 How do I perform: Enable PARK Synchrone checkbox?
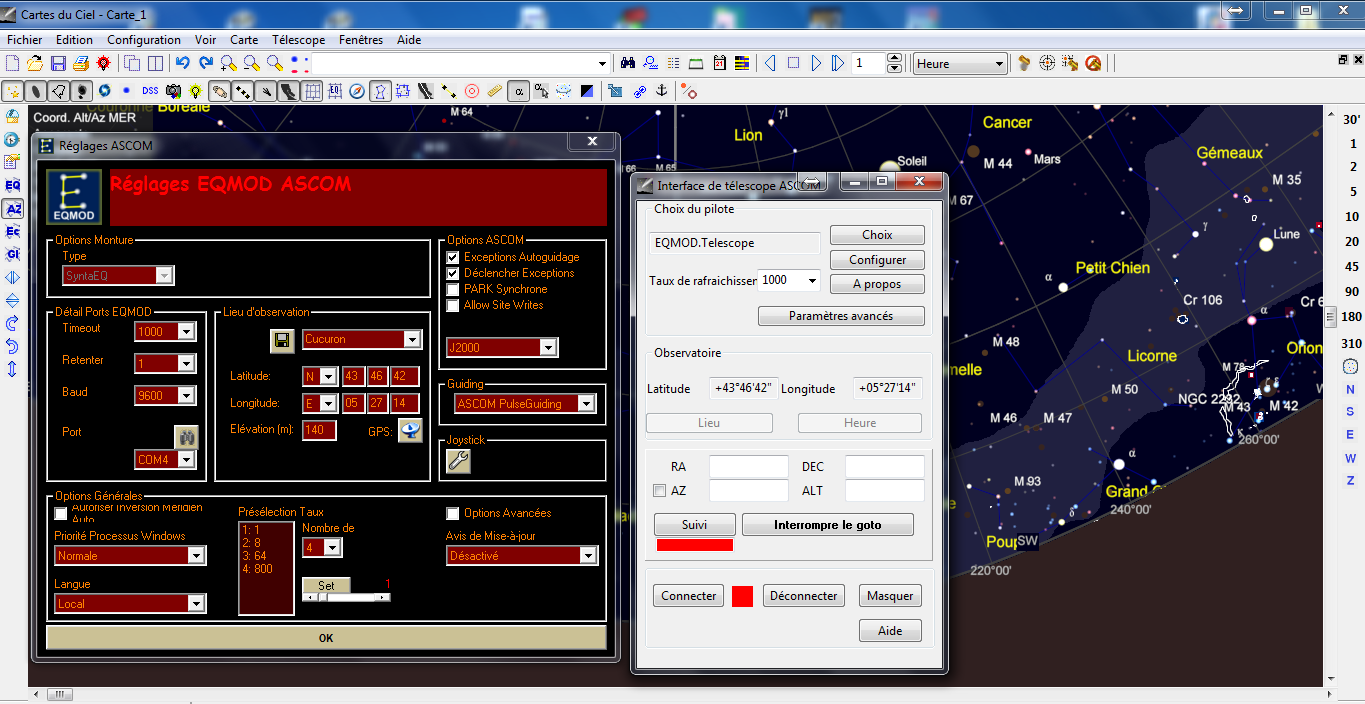point(453,289)
